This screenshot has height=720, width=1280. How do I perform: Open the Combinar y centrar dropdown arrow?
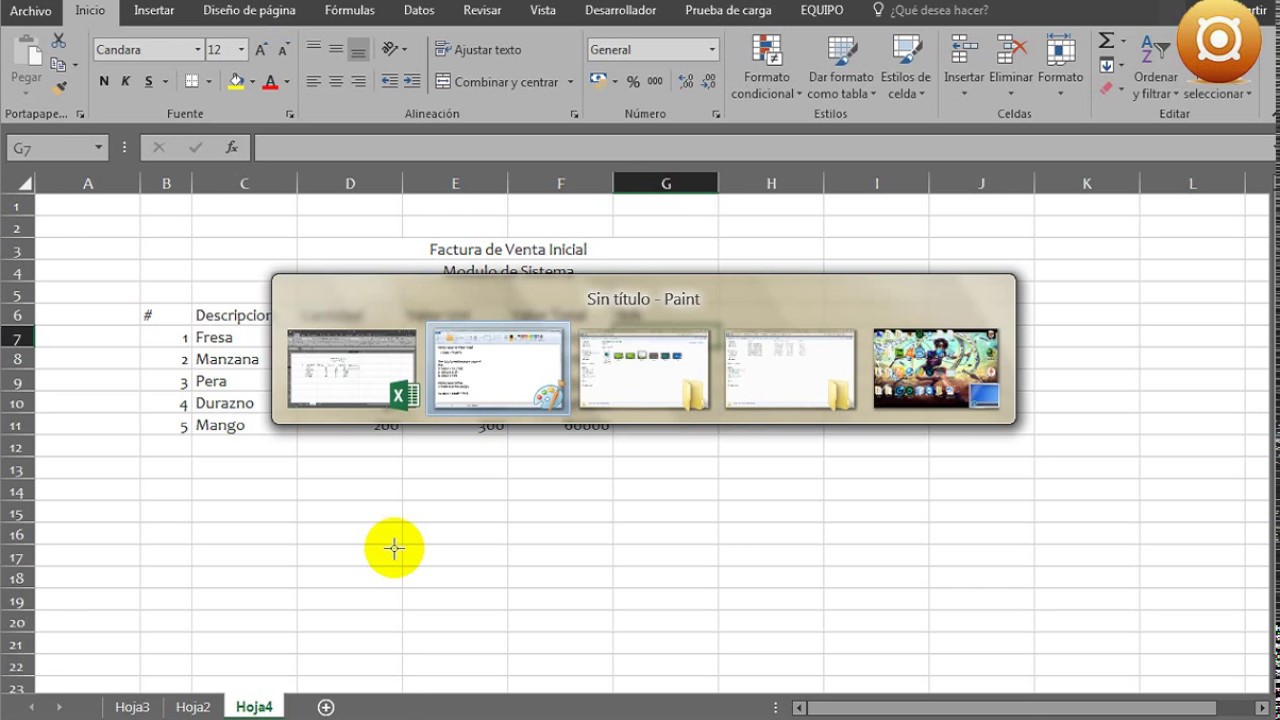570,82
